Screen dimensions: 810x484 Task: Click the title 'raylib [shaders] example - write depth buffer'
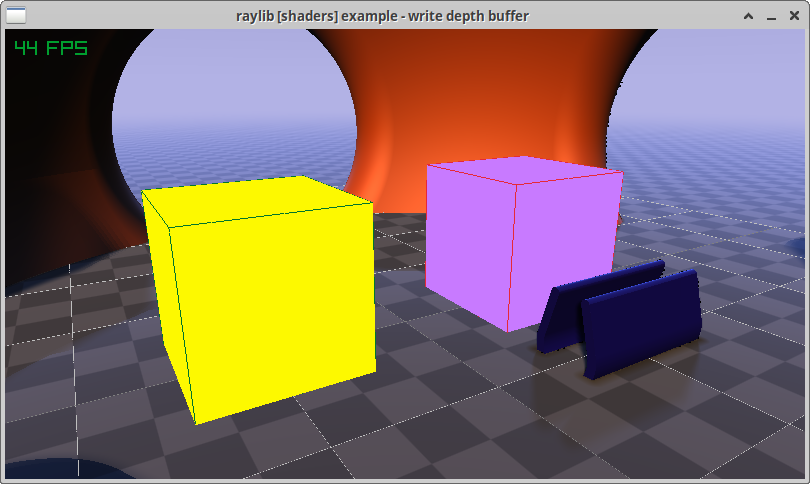click(382, 16)
